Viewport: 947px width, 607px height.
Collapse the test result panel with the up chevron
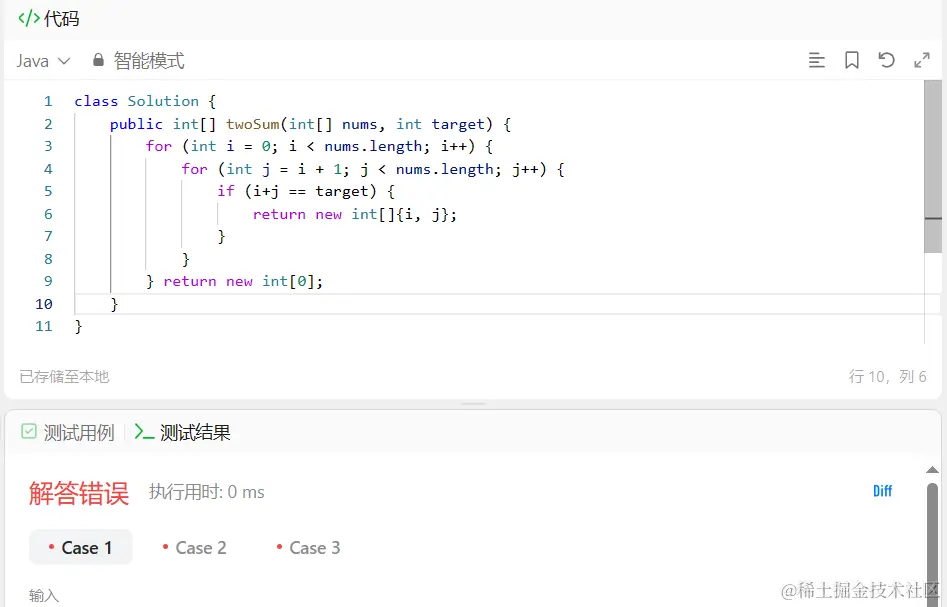coord(931,469)
